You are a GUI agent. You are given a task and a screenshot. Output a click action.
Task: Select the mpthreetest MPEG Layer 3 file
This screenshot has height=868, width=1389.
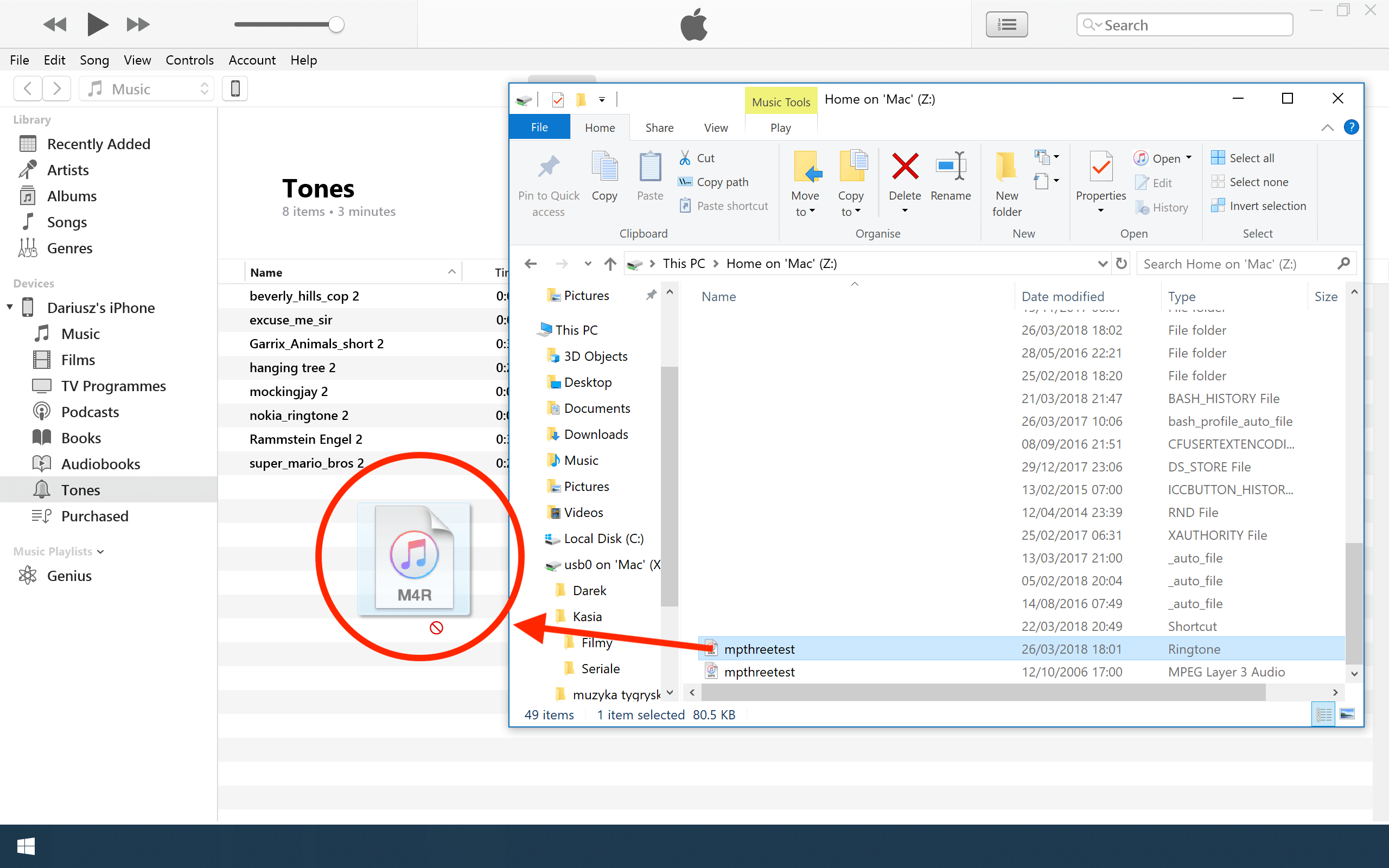coord(1021,672)
